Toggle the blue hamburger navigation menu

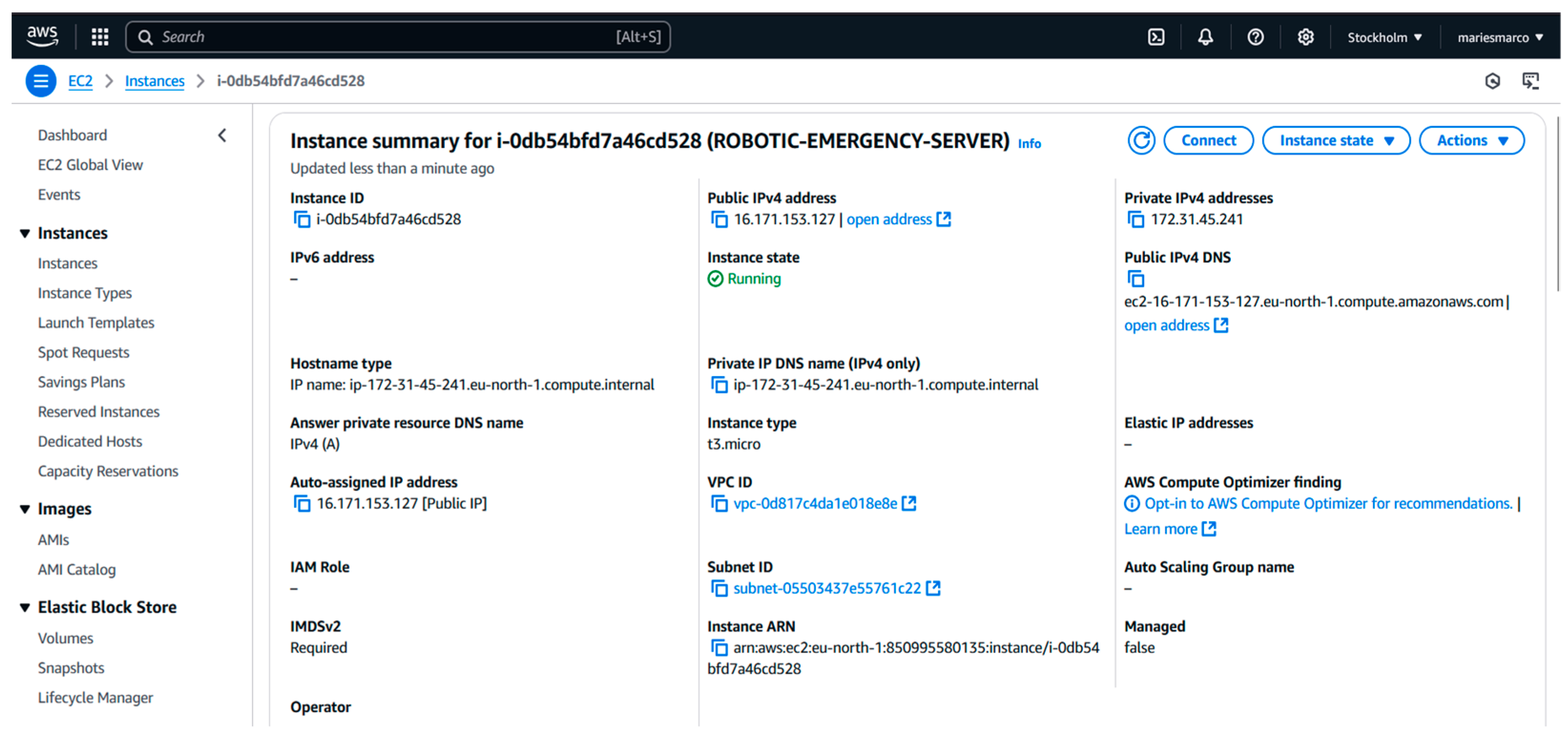(41, 81)
